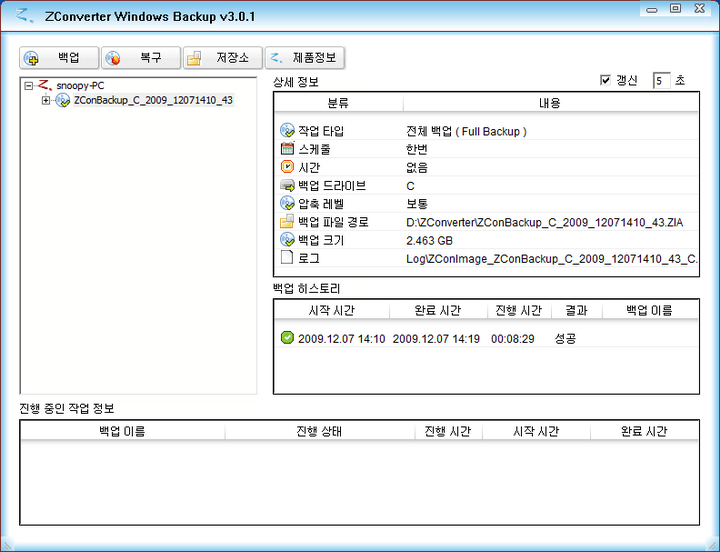Click the duration '00:08:29' cell
The height and width of the screenshot is (552, 720).
pyautogui.click(x=512, y=339)
